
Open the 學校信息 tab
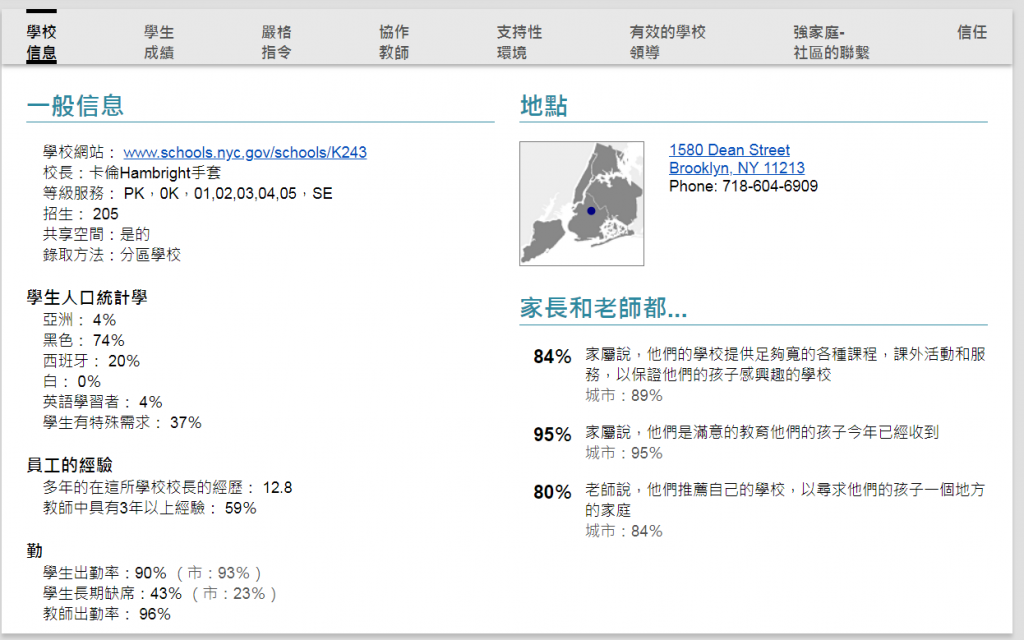coord(41,42)
